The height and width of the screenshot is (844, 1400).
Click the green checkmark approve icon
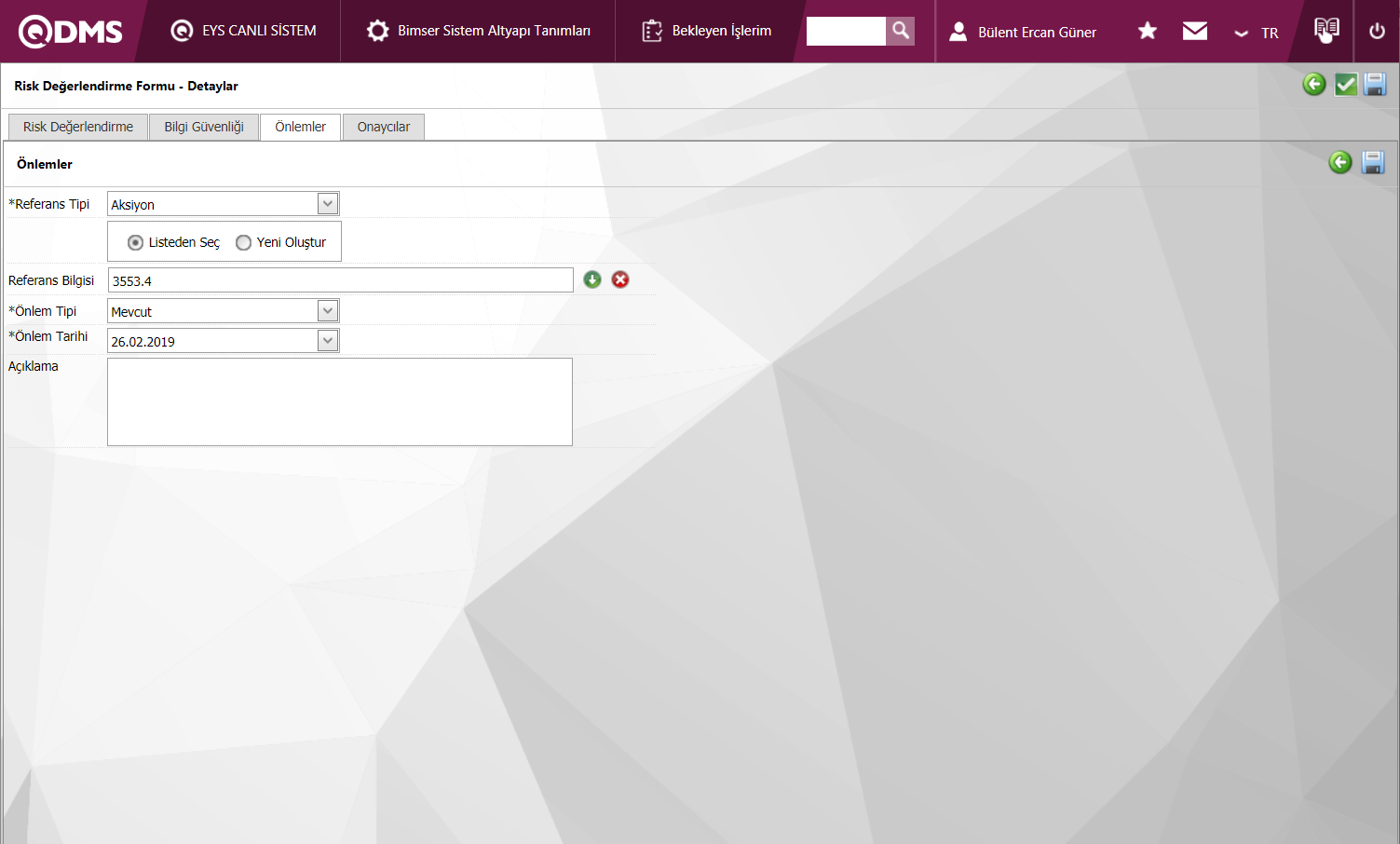1346,85
